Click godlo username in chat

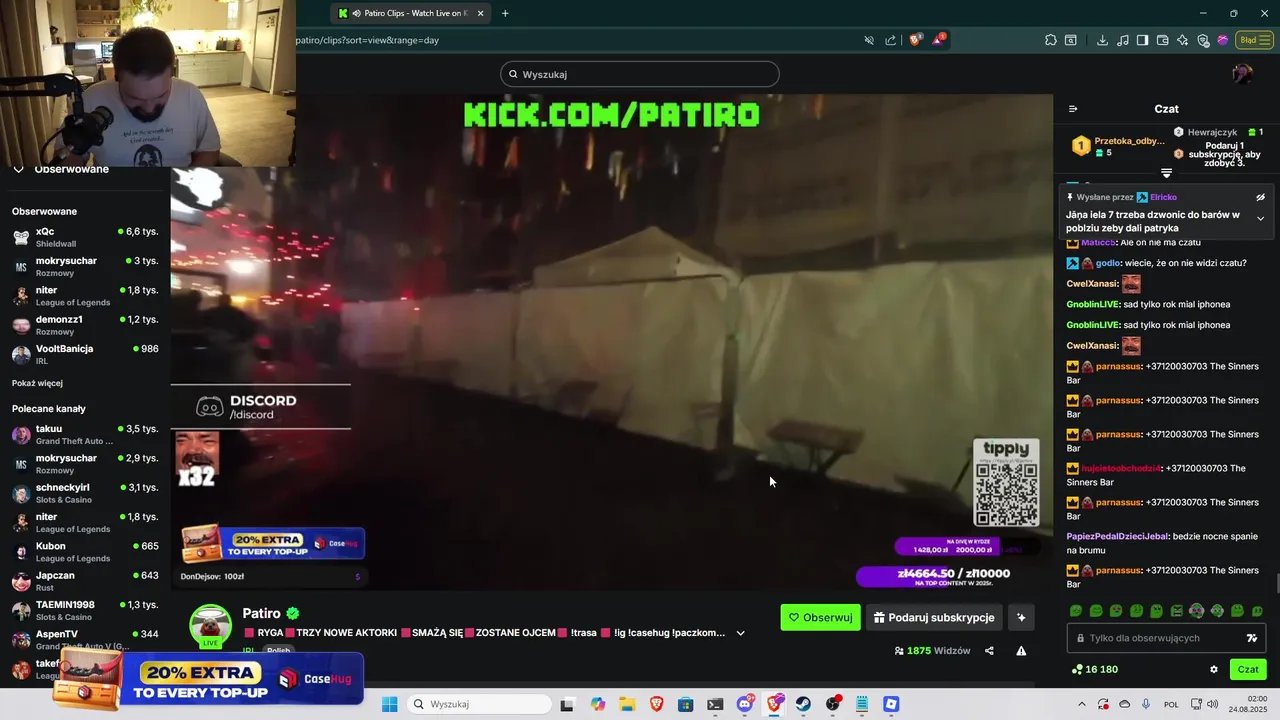1108,263
